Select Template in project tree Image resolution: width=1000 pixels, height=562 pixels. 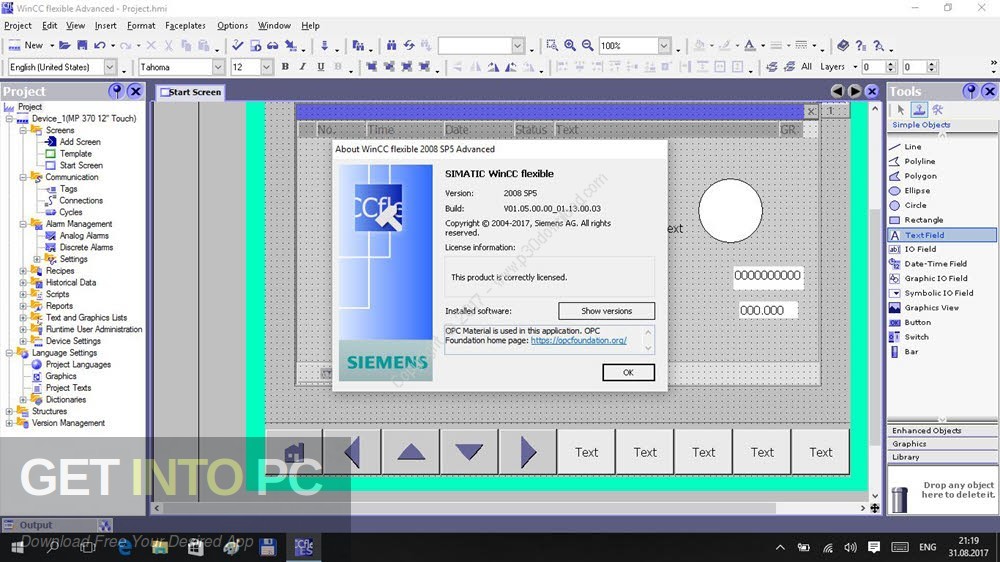pyautogui.click(x=75, y=154)
